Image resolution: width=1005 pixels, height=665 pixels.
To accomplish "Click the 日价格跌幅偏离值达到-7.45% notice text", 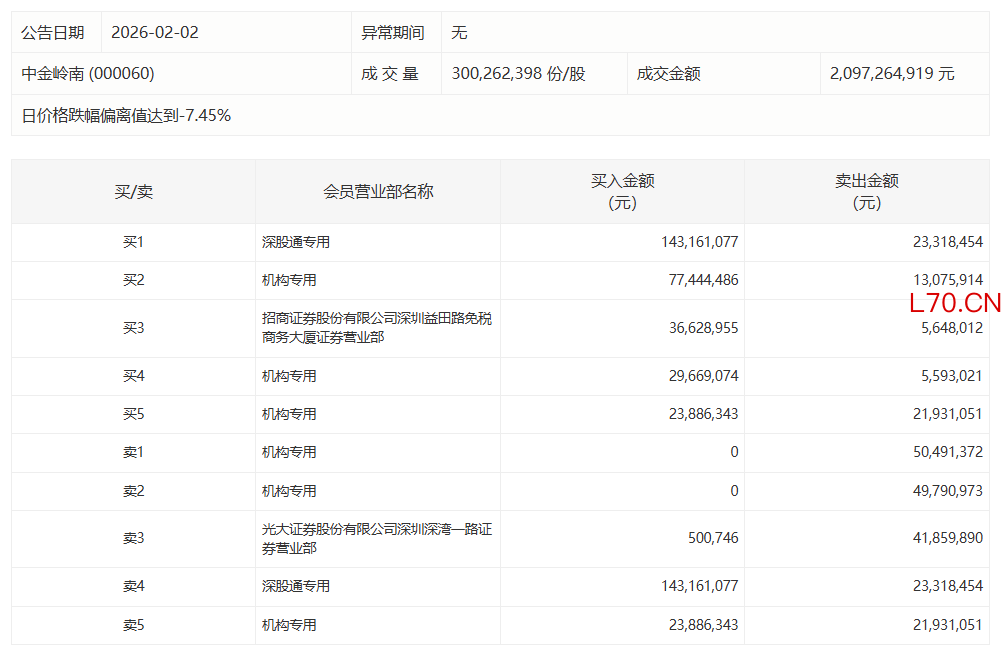I will click(x=126, y=116).
